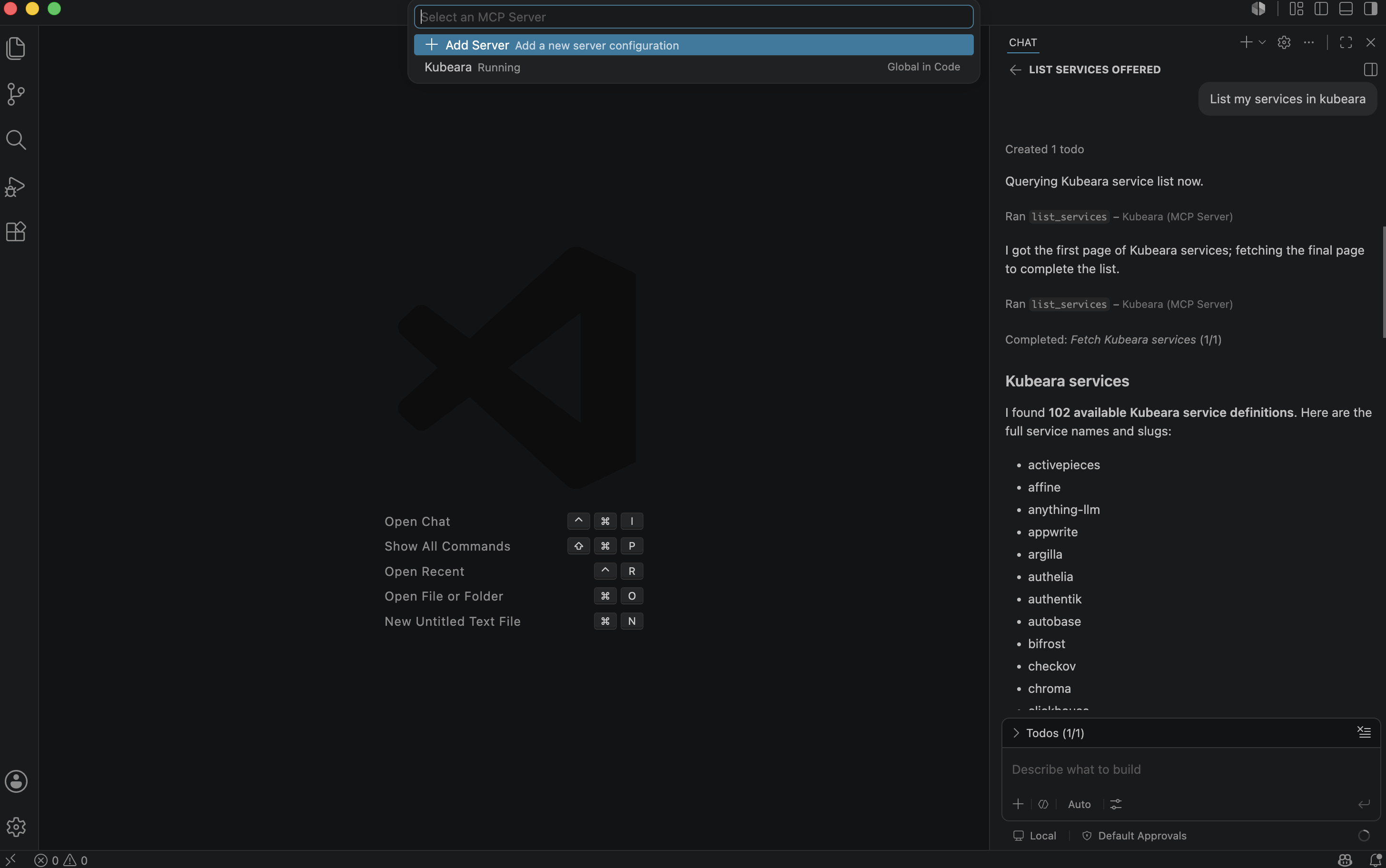Select the Kubeara running server entry
1386x868 pixels.
click(x=693, y=67)
